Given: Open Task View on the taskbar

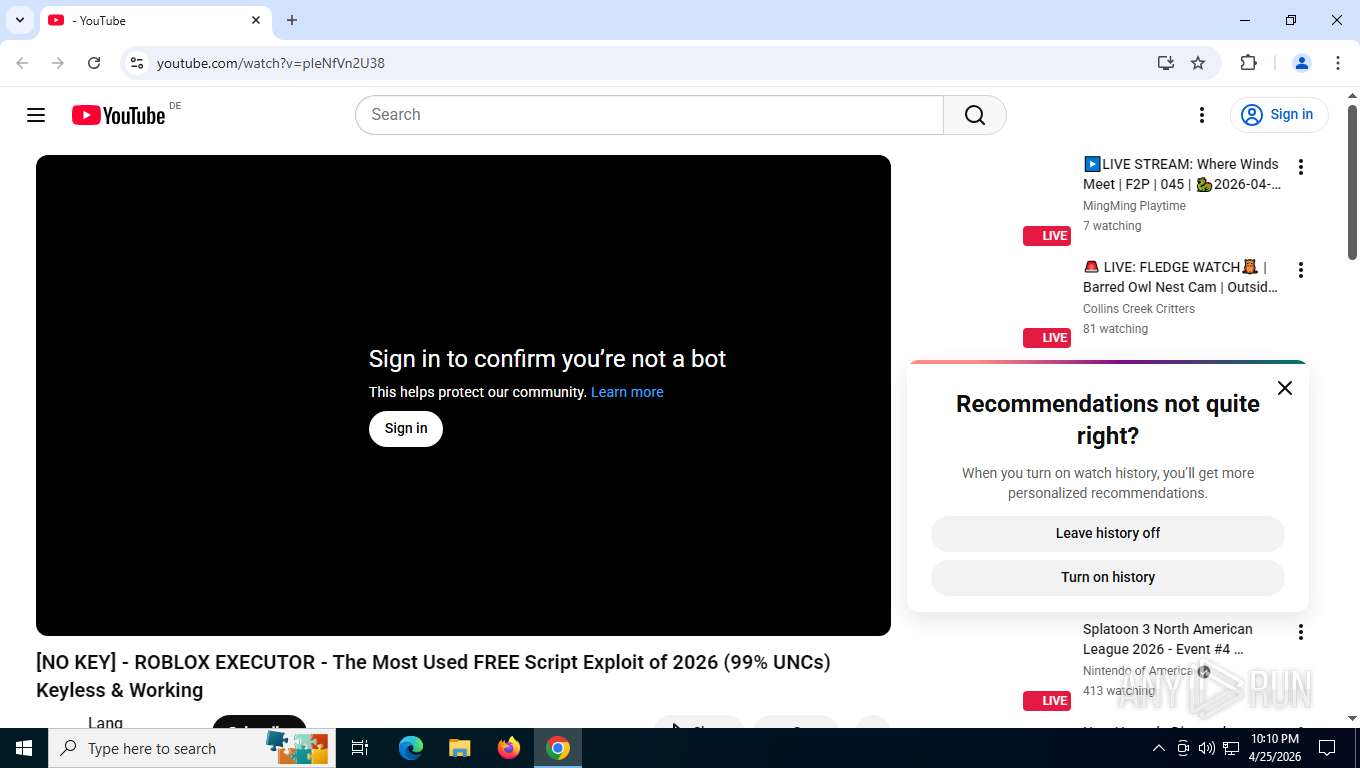Looking at the screenshot, I should (361, 748).
